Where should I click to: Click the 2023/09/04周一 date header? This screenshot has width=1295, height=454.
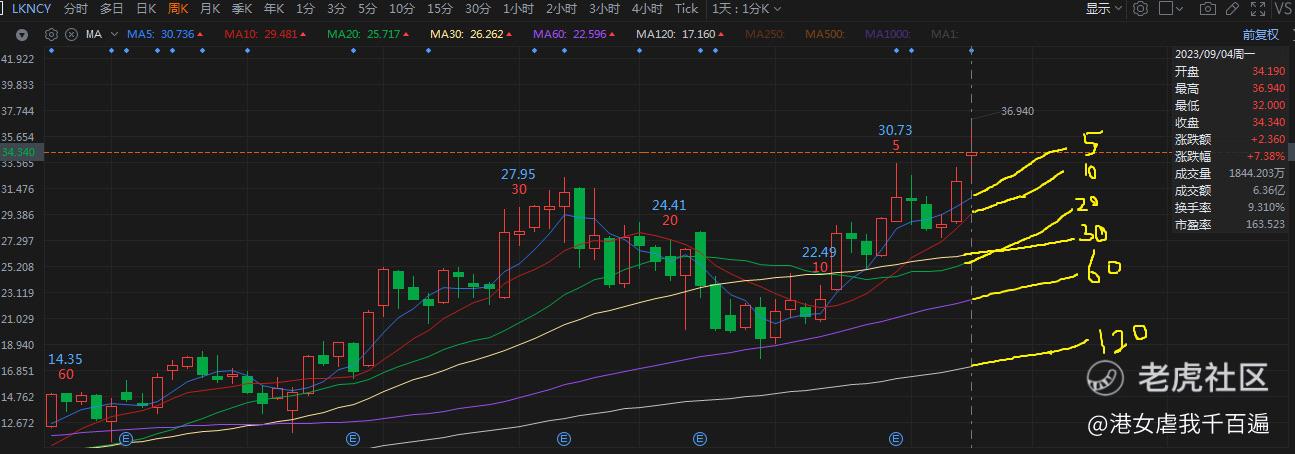[1214, 54]
